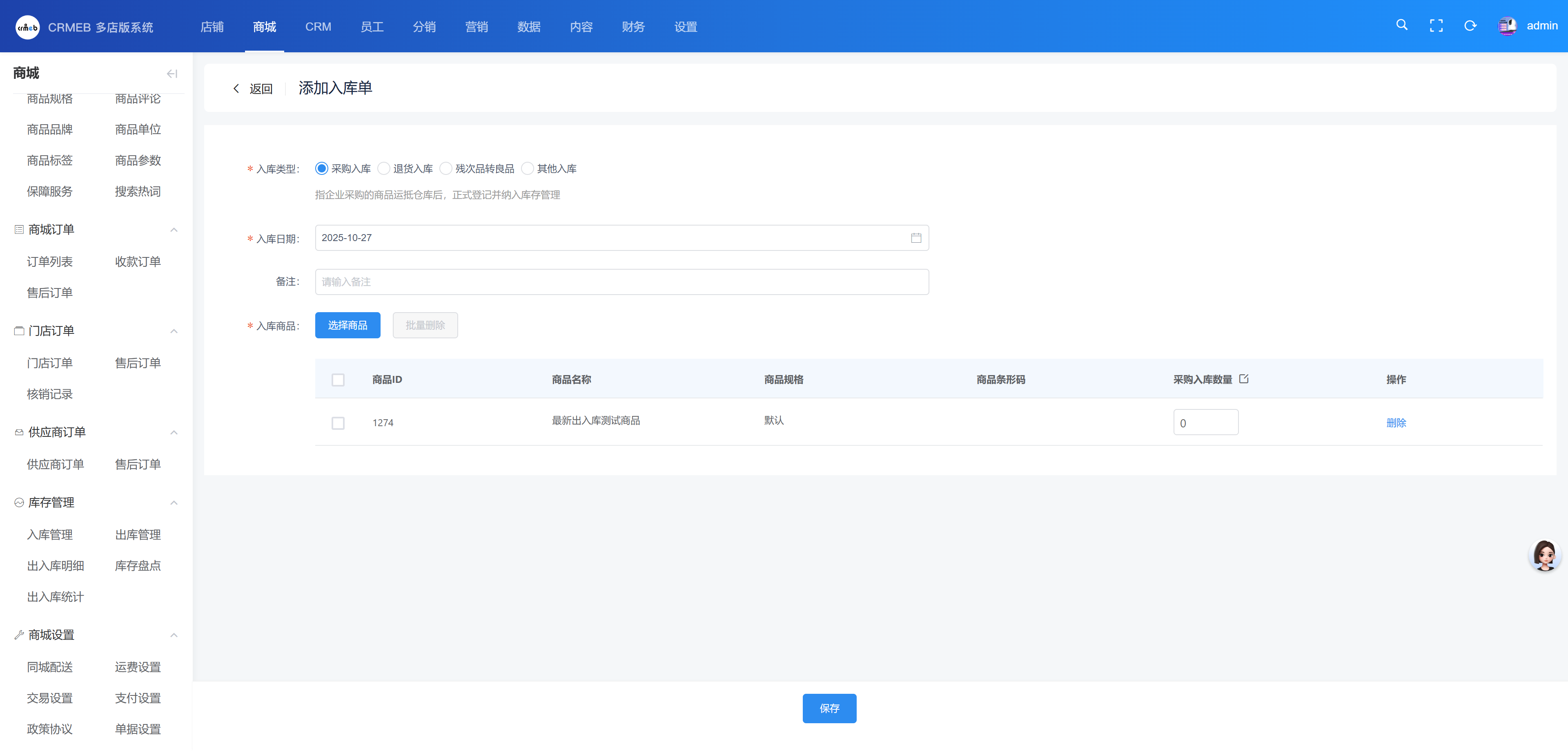Toggle fullscreen mode icon
This screenshot has width=1568, height=751.
coord(1436,26)
